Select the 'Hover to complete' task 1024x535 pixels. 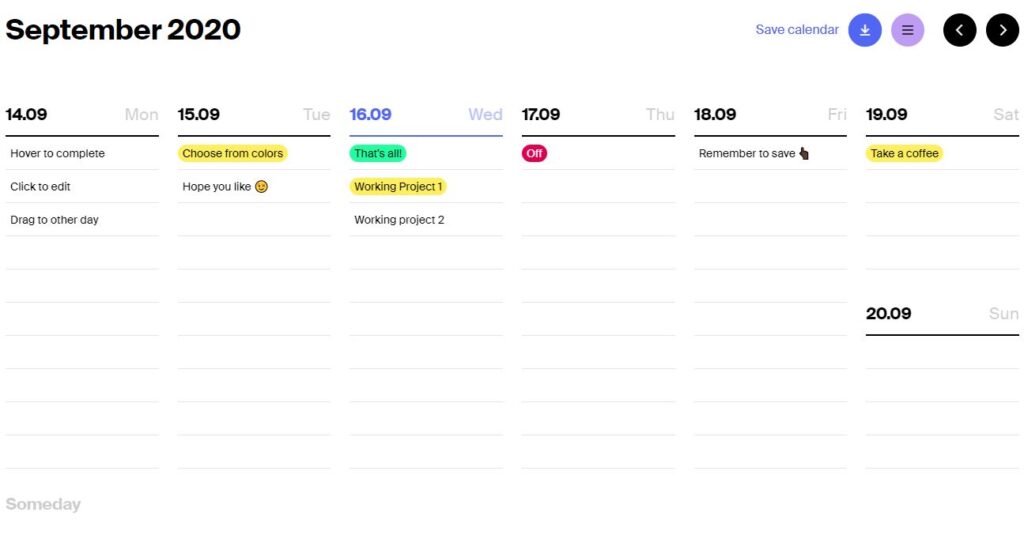[58, 154]
